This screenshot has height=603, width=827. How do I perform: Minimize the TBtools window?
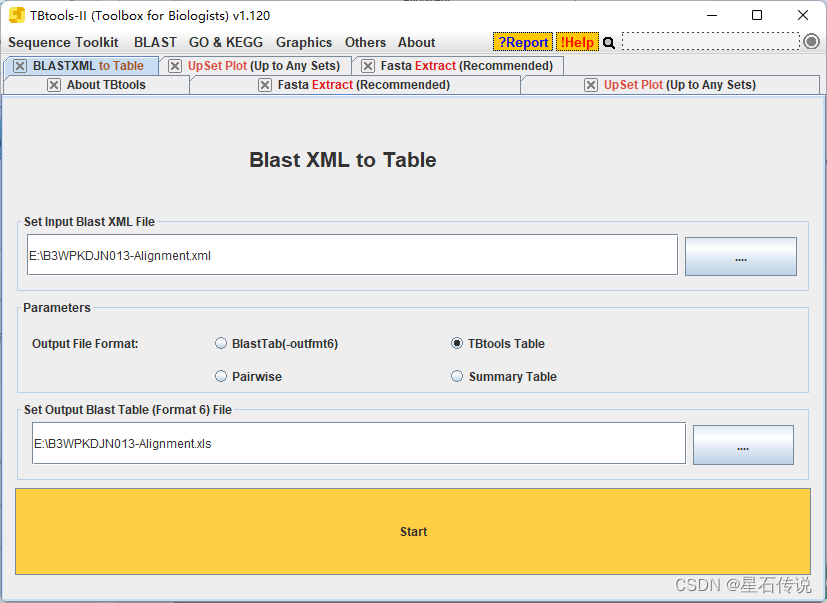712,15
